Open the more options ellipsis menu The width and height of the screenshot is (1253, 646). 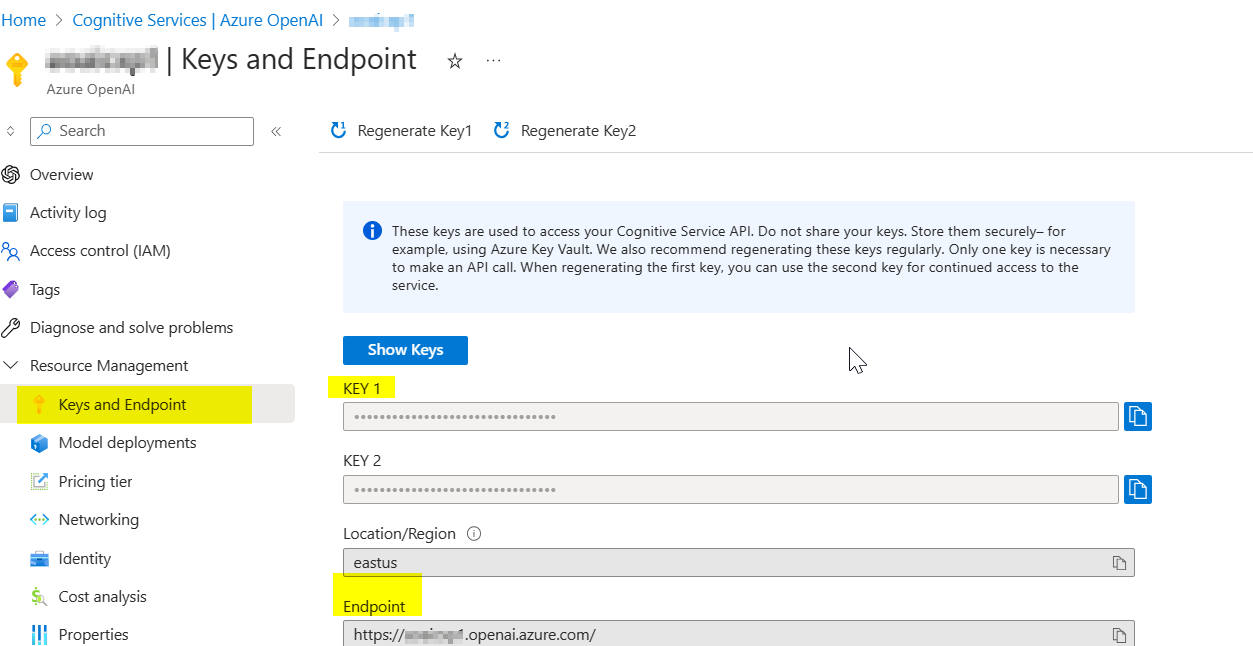493,60
